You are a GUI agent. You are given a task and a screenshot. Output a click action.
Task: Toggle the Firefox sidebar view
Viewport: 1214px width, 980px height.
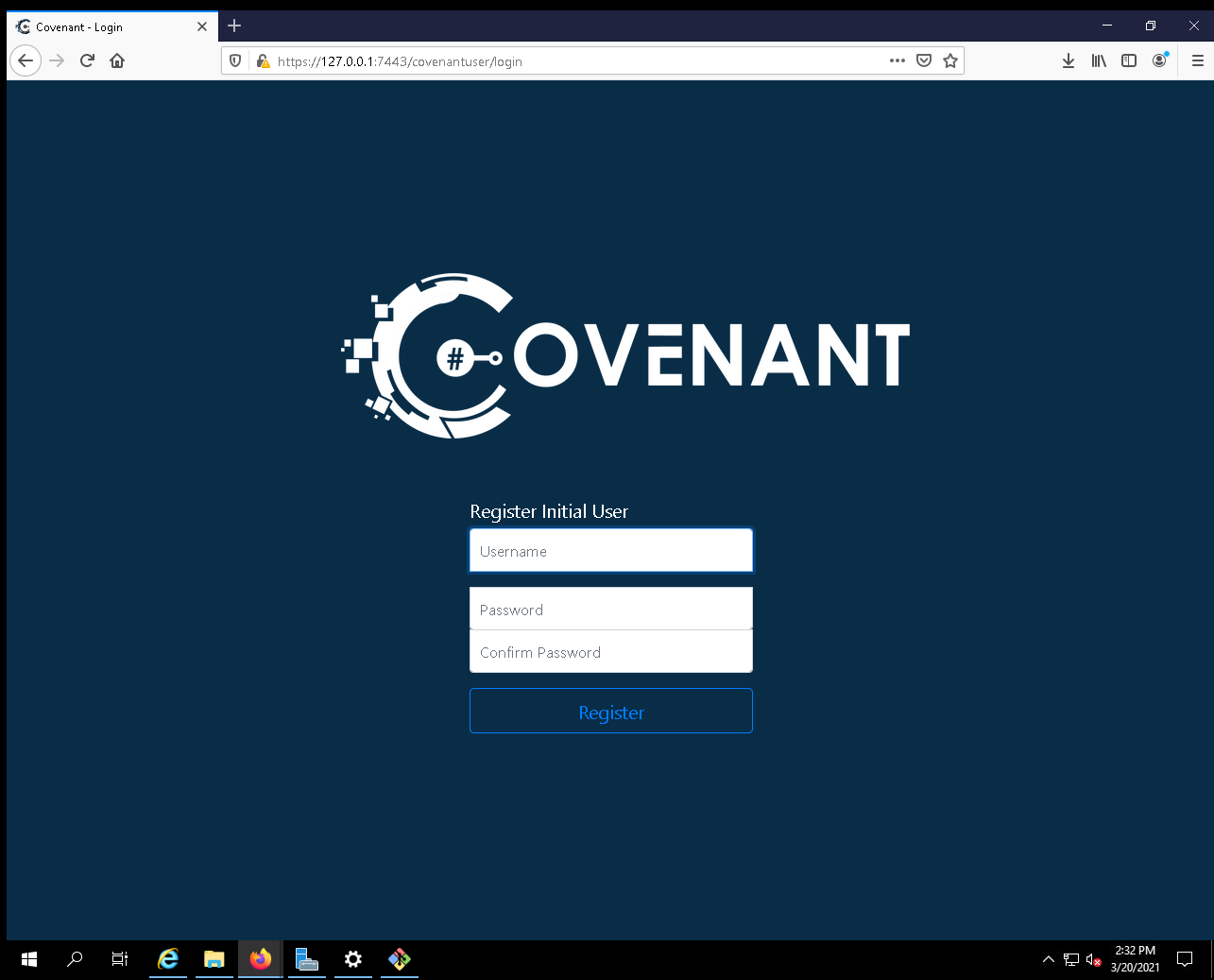[x=1129, y=60]
